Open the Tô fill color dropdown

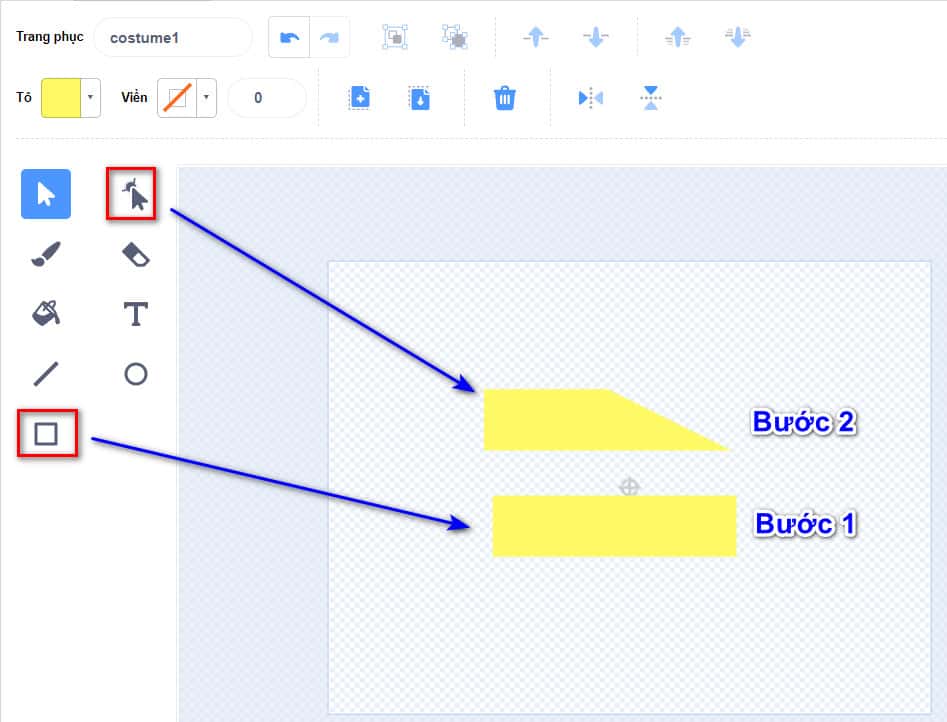coord(91,98)
